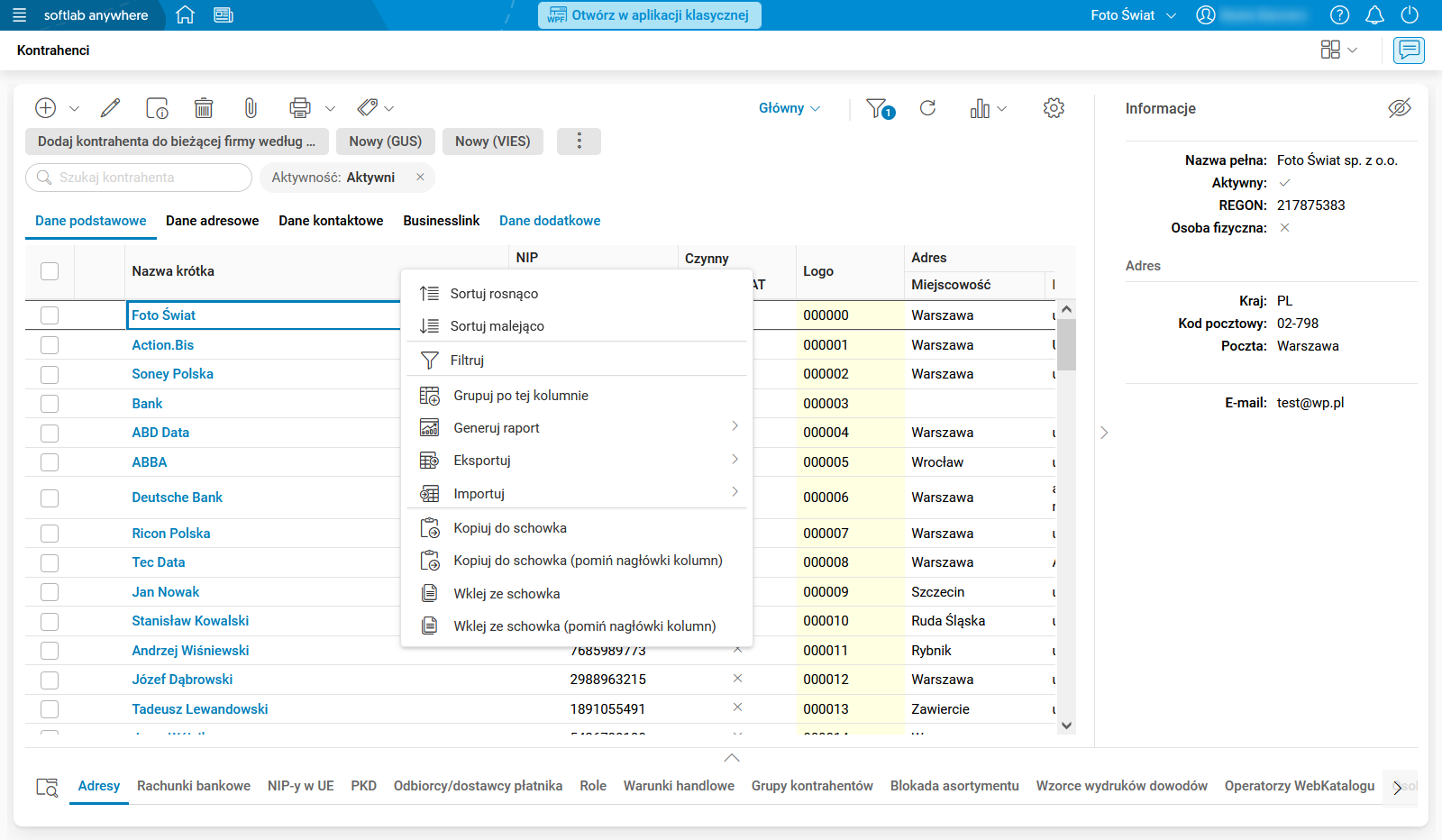Click the Nowy (GUS) button
Screen dimensions: 1442x840
point(386,142)
